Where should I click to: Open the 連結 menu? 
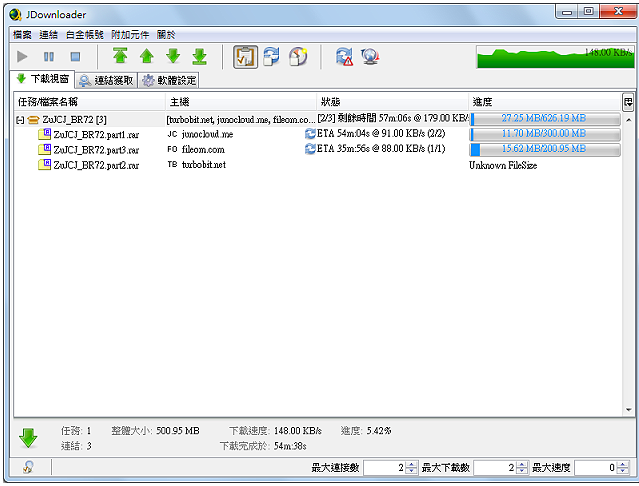coord(48,35)
